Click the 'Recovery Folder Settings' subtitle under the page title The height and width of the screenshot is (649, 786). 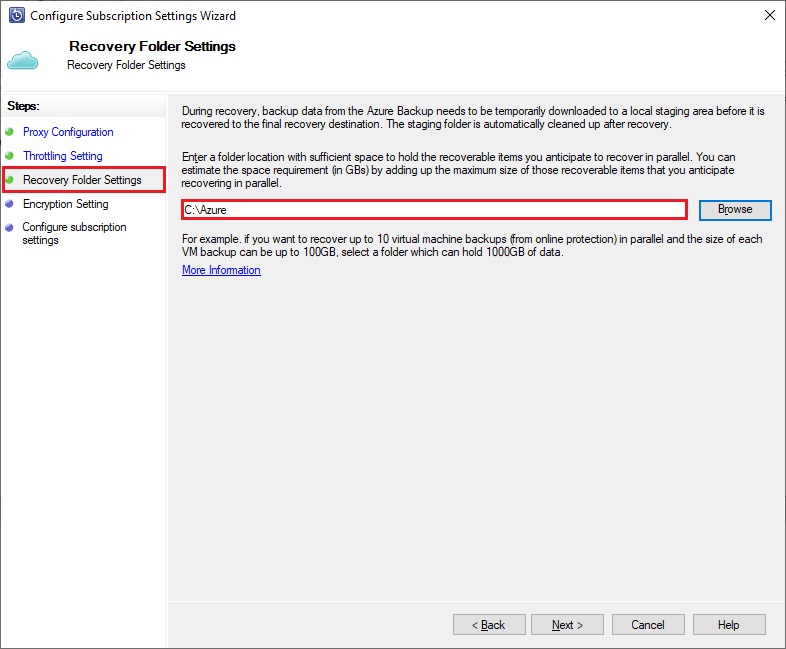pyautogui.click(x=126, y=65)
